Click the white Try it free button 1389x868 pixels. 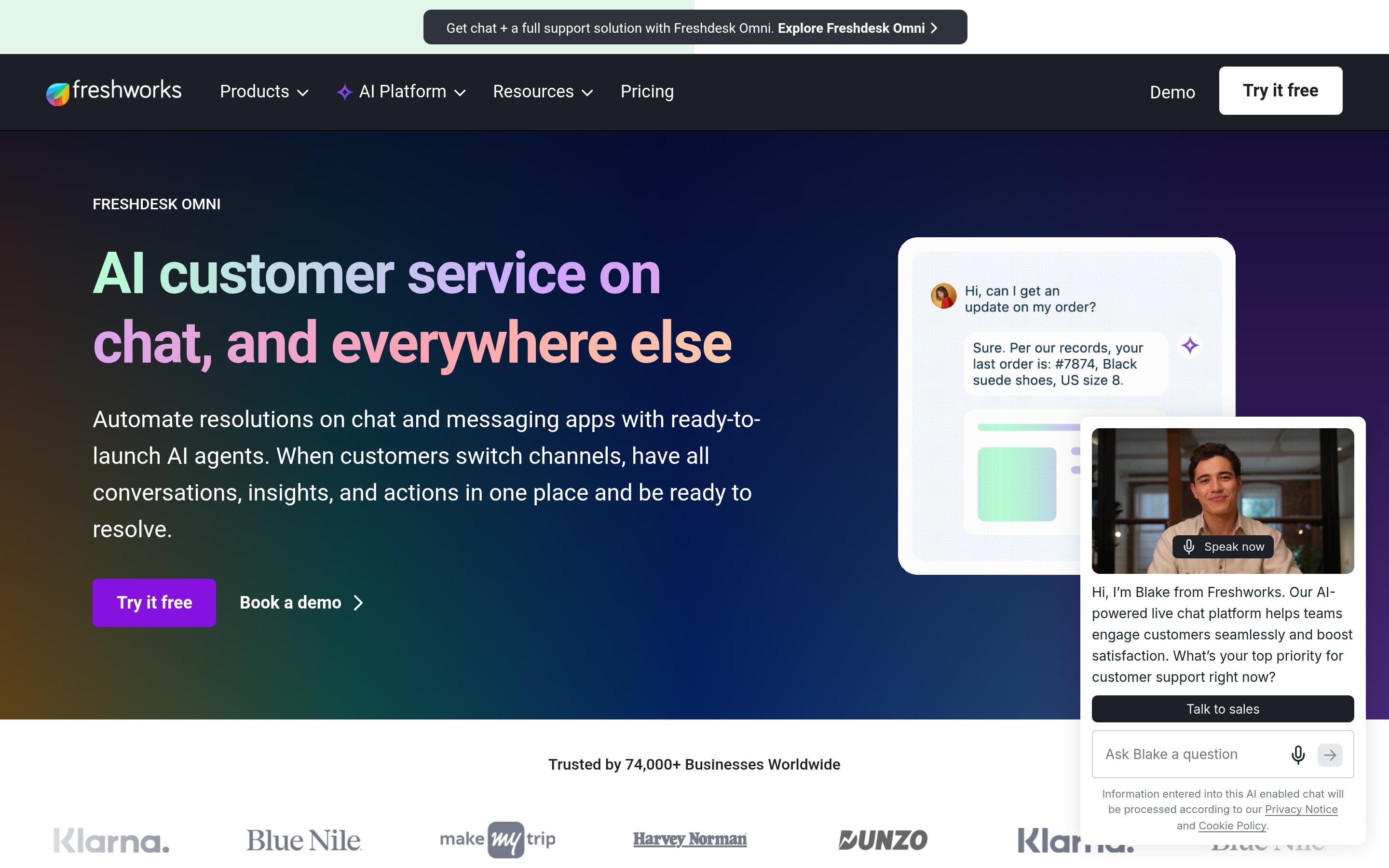pos(1280,91)
